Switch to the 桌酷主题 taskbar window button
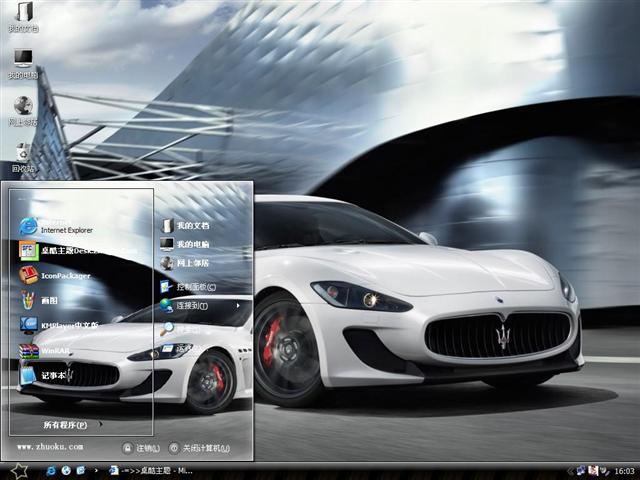 pos(155,469)
